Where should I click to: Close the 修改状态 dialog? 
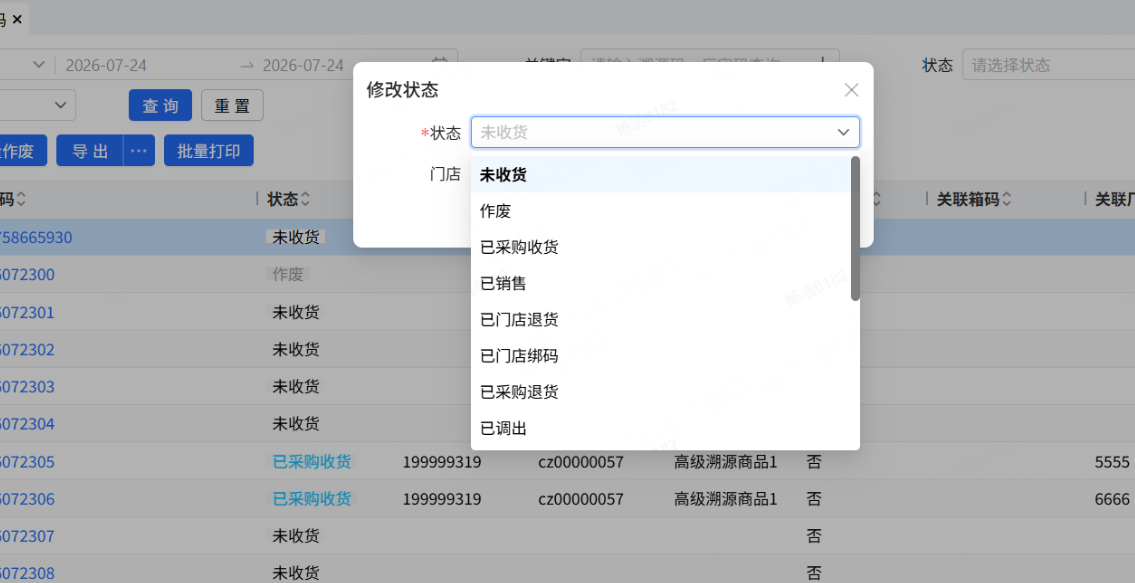[x=851, y=91]
